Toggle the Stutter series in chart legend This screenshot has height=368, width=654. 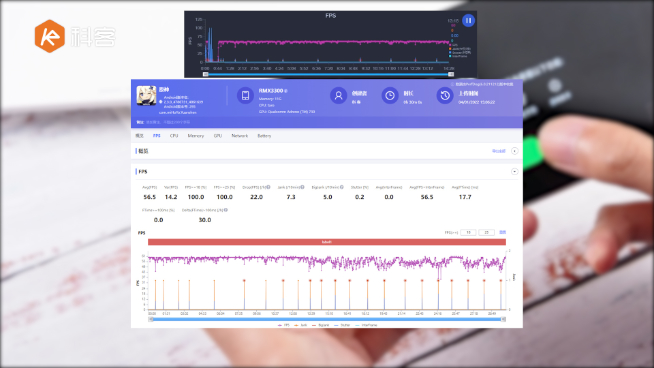342,325
